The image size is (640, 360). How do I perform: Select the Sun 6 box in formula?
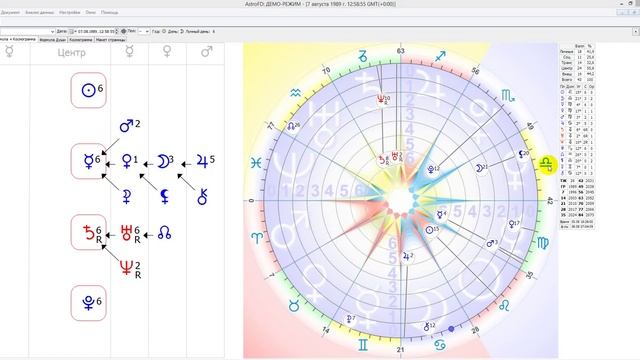[x=89, y=90]
